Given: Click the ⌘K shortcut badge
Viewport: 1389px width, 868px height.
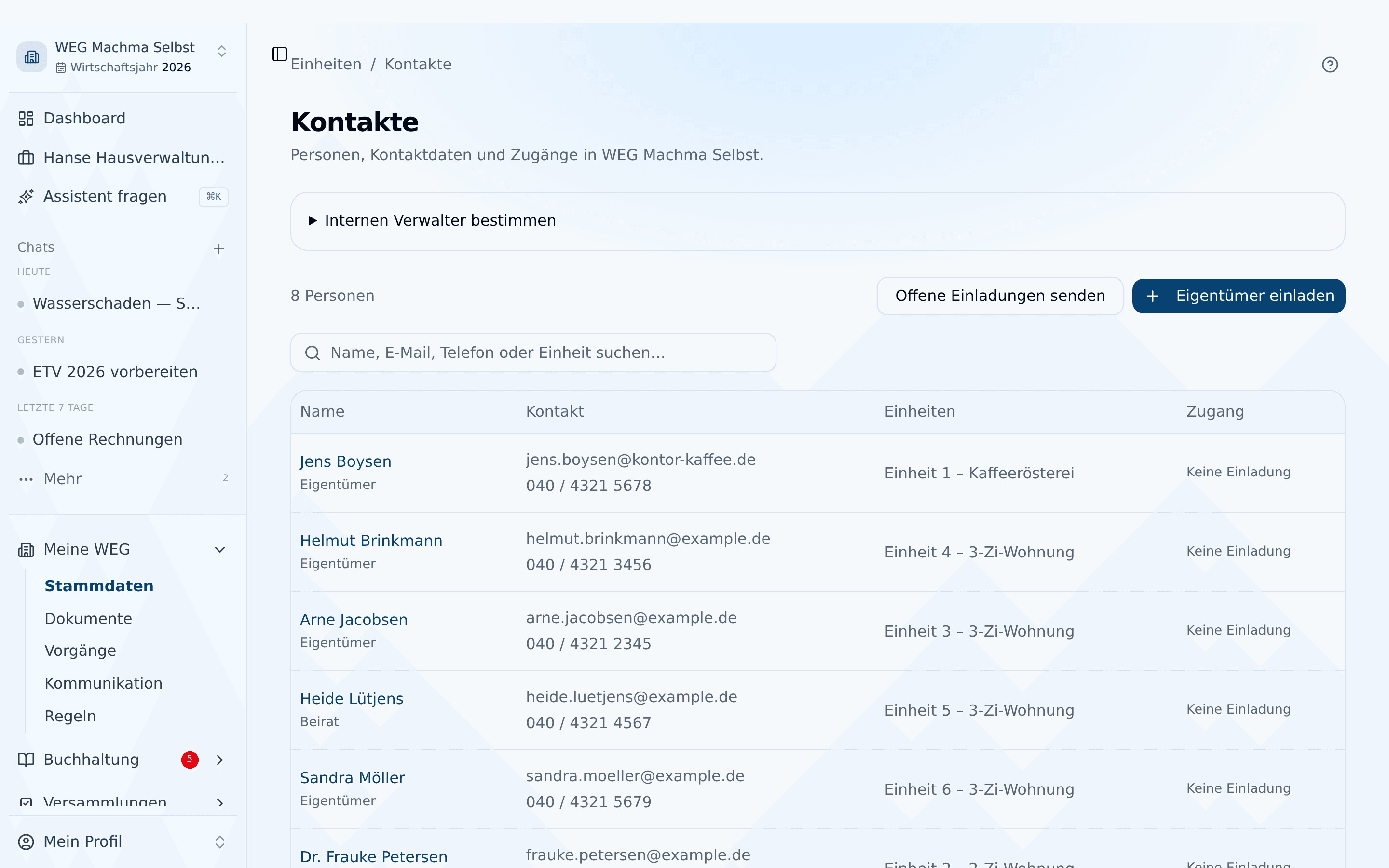Looking at the screenshot, I should coord(214,197).
